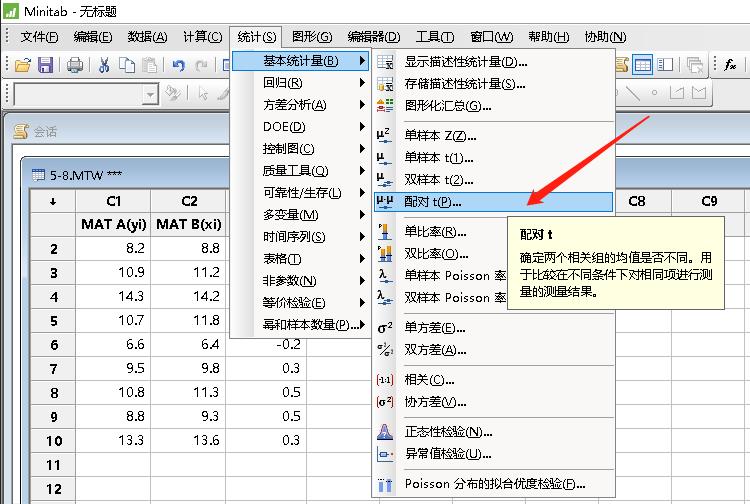Print using the printer icon

(75, 65)
